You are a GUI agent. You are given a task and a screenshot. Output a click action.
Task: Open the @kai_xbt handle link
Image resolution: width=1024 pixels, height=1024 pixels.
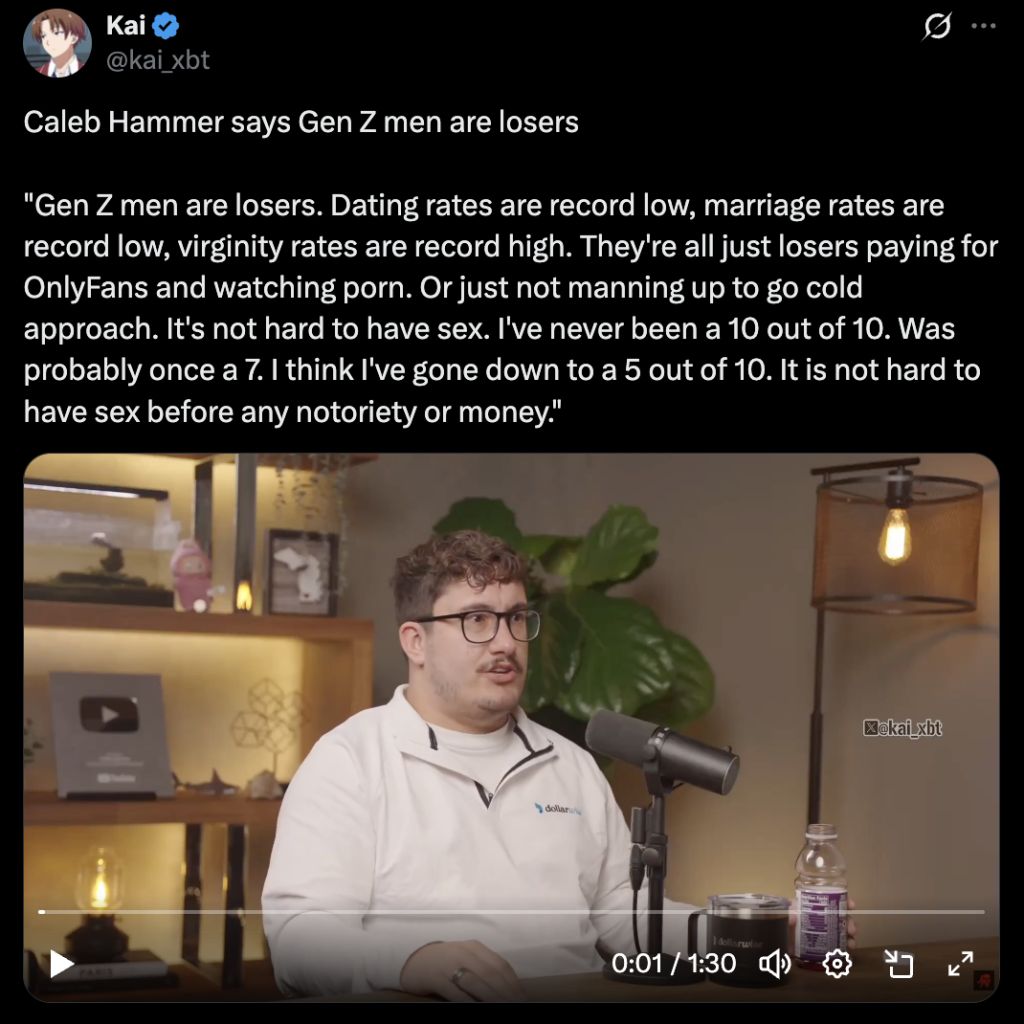[x=157, y=60]
